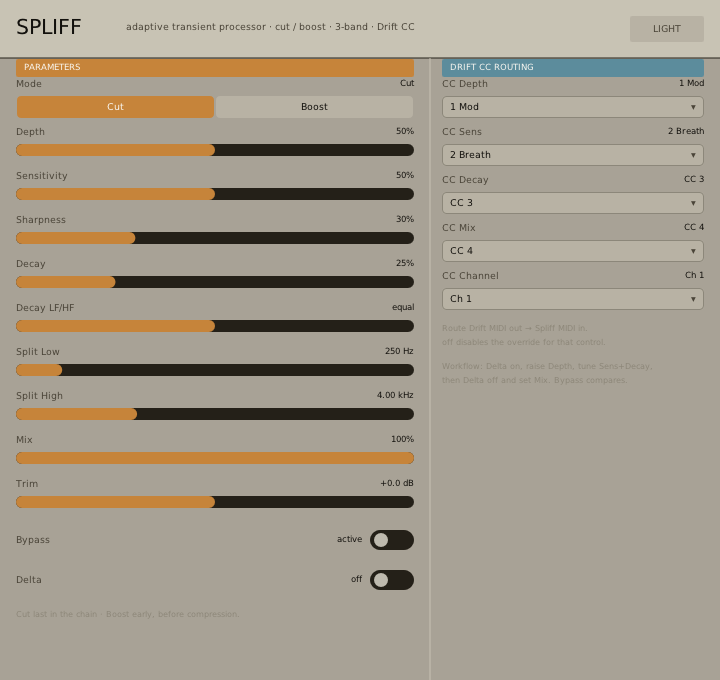Enable the Delta switch
This screenshot has height=680, width=720.
(392, 580)
